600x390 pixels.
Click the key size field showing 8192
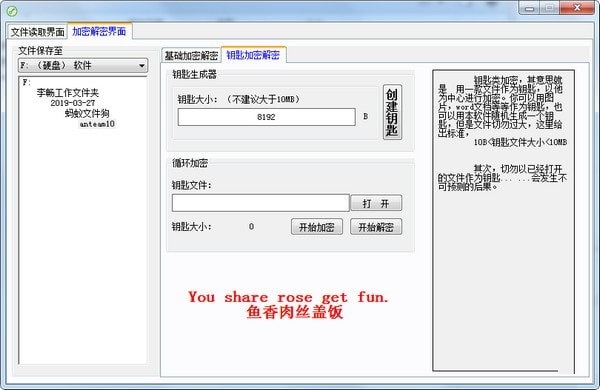pos(266,117)
